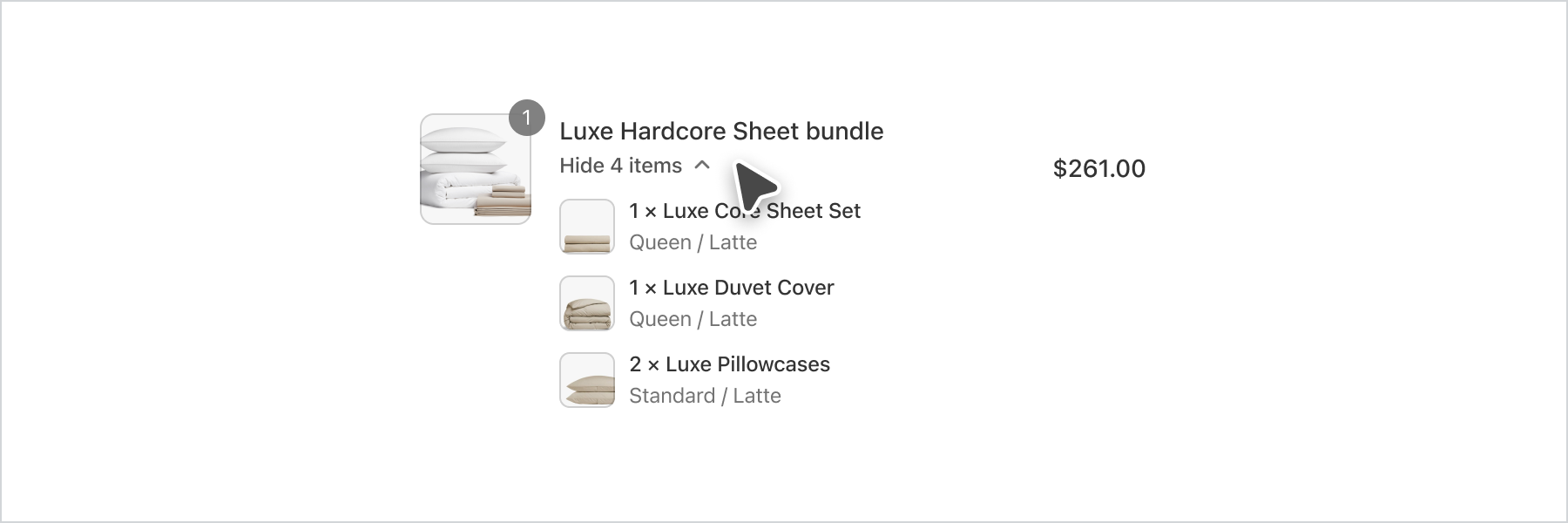Click the "1 ×" quantity before Luxe Duvet Cover
1568x523 pixels.
click(x=643, y=288)
